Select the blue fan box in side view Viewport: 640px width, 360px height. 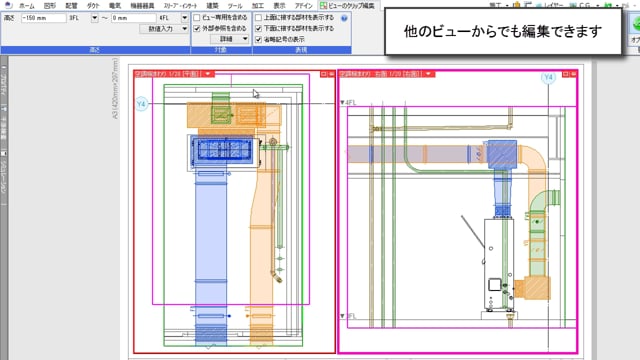point(502,154)
